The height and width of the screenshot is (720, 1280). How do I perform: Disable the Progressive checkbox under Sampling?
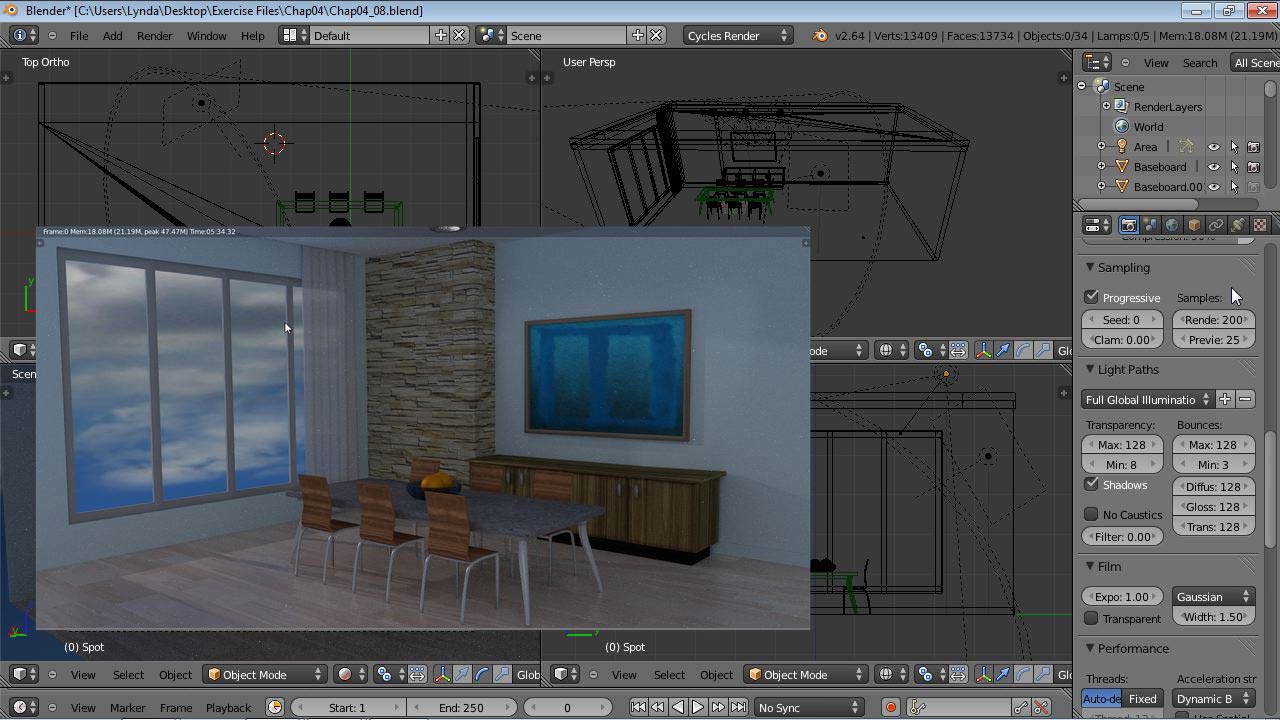click(1091, 297)
